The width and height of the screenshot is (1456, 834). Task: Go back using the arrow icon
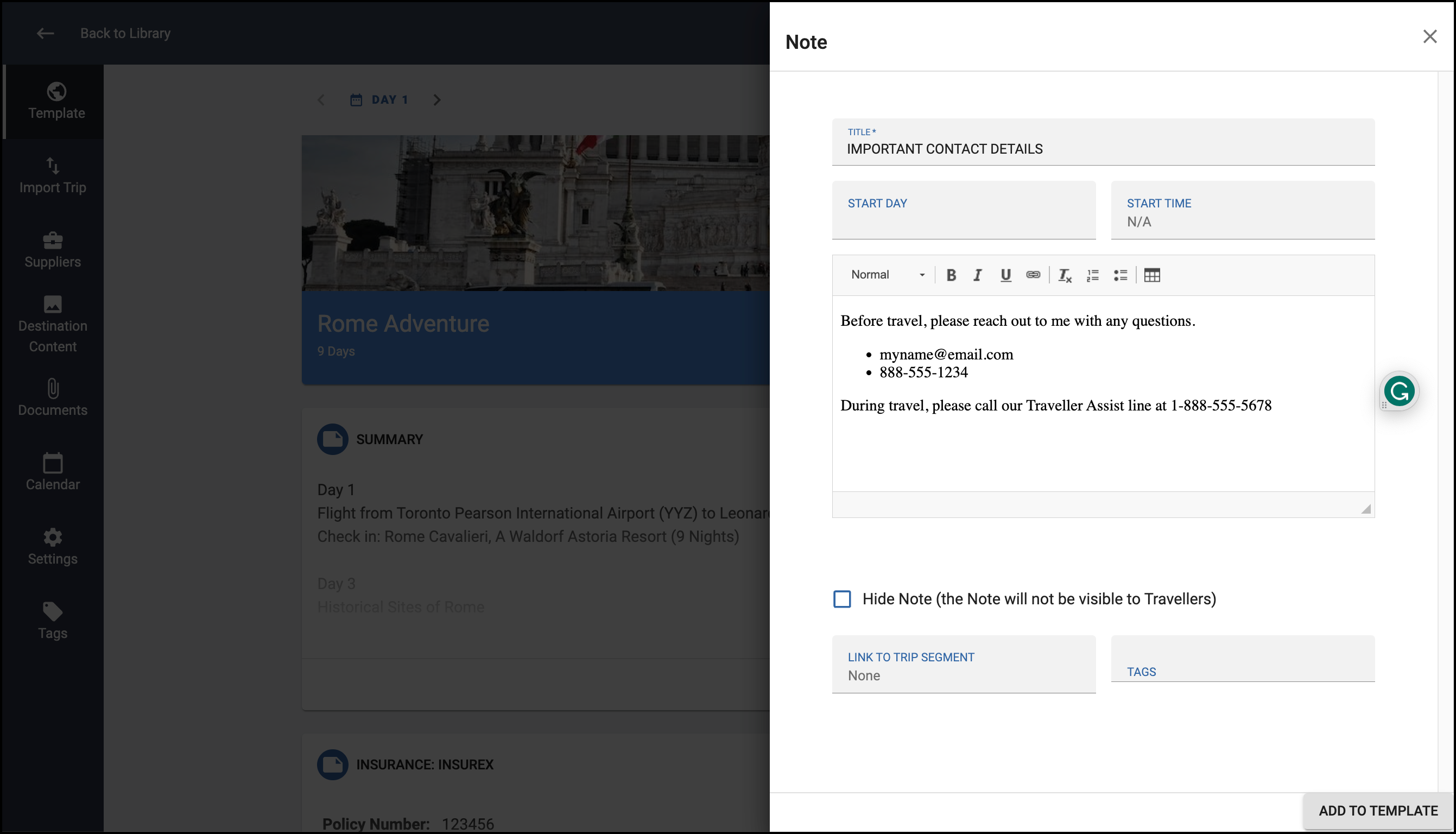point(45,34)
